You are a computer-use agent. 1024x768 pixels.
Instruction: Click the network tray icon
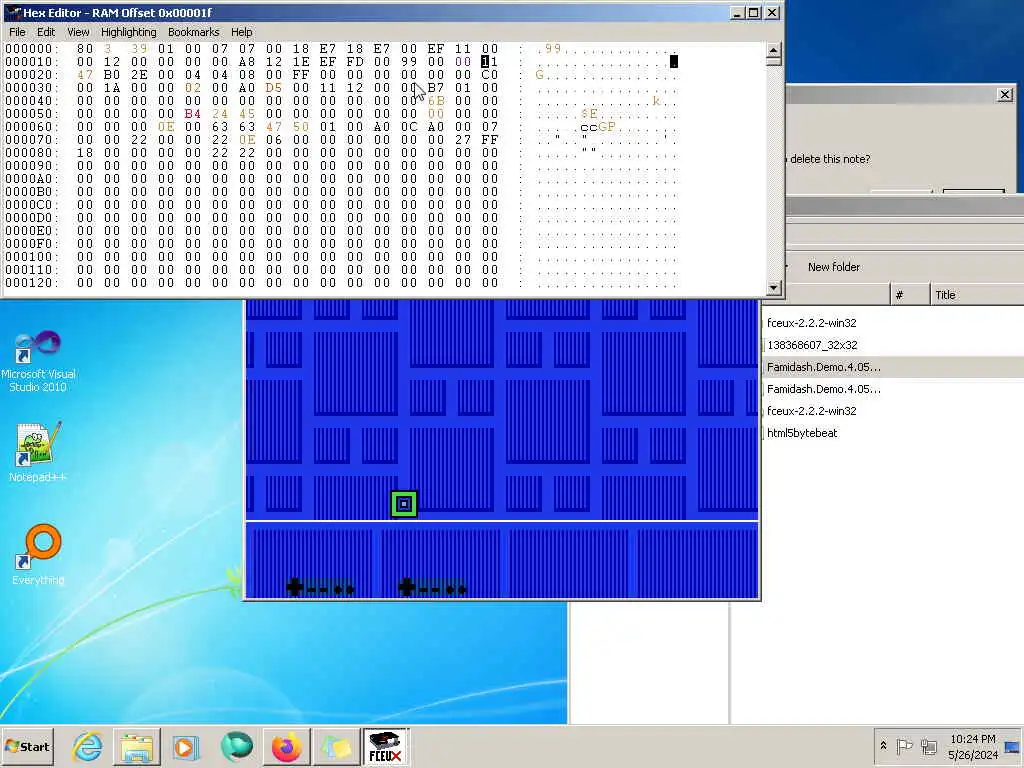click(928, 746)
